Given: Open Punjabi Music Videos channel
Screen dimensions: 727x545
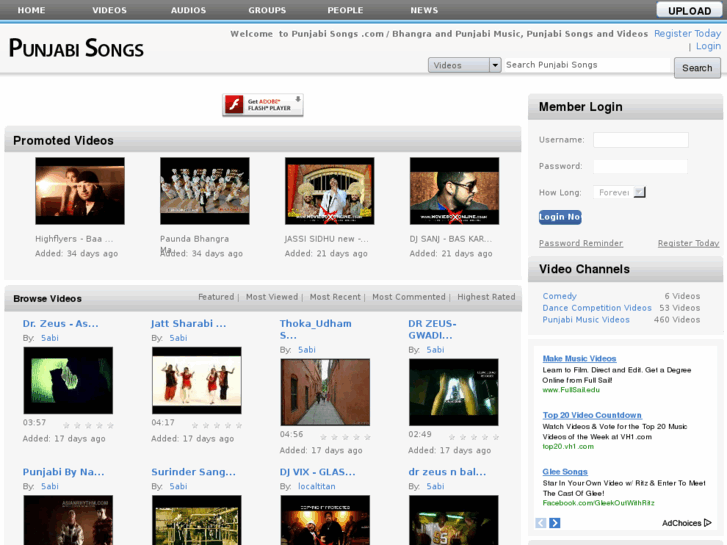Looking at the screenshot, I should click(x=586, y=320).
